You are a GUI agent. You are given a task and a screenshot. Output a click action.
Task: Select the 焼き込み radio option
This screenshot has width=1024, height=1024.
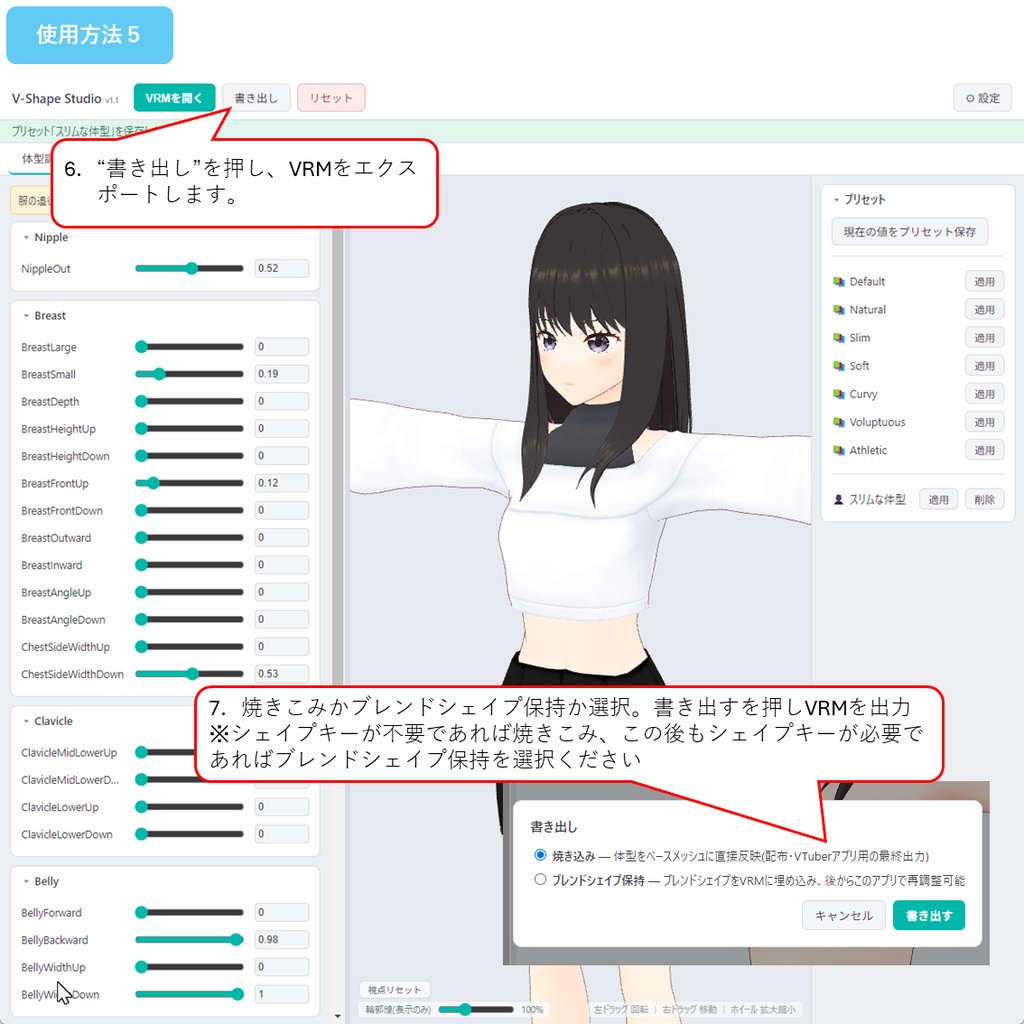pyautogui.click(x=540, y=855)
